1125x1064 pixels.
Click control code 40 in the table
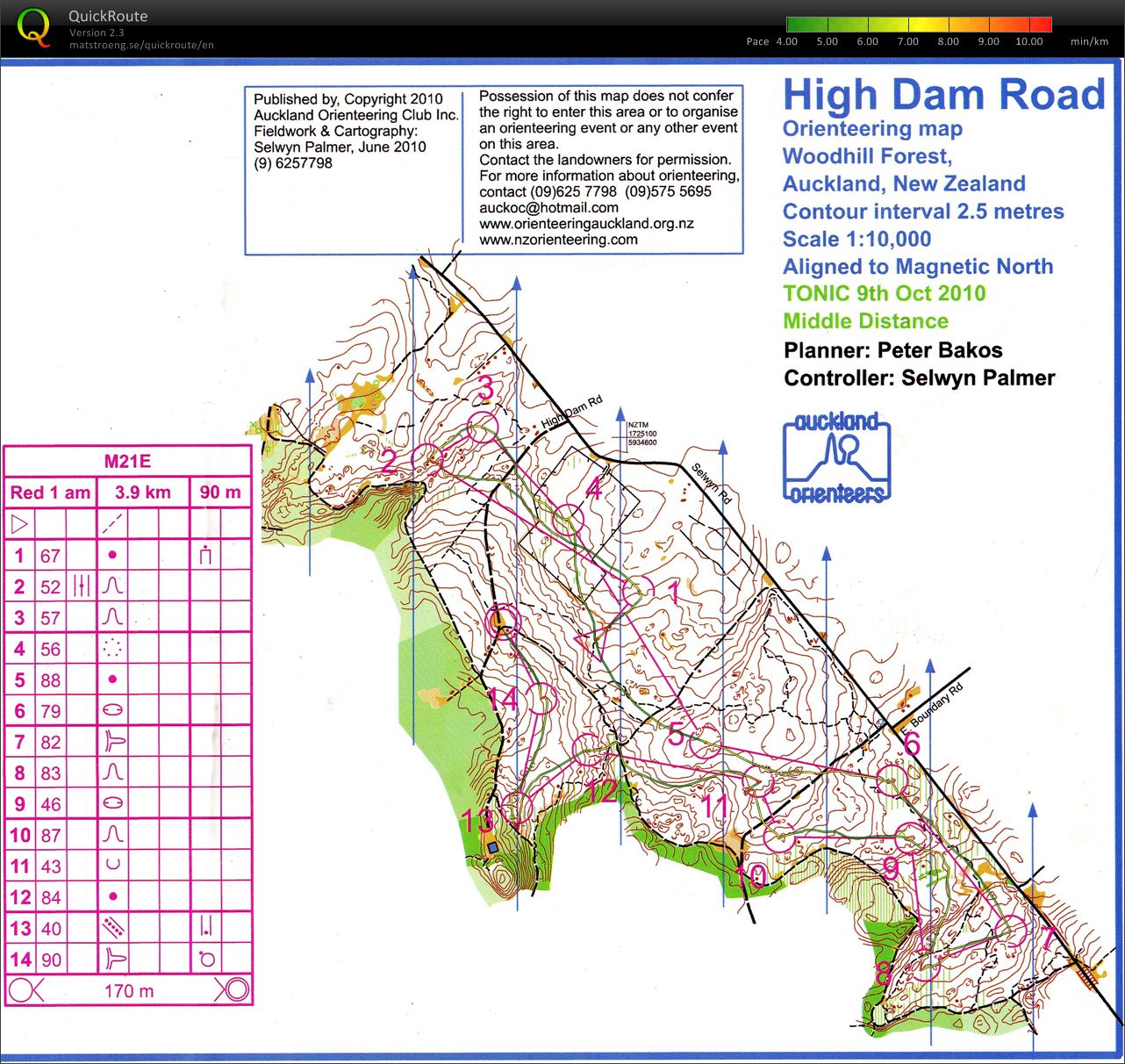[x=51, y=928]
